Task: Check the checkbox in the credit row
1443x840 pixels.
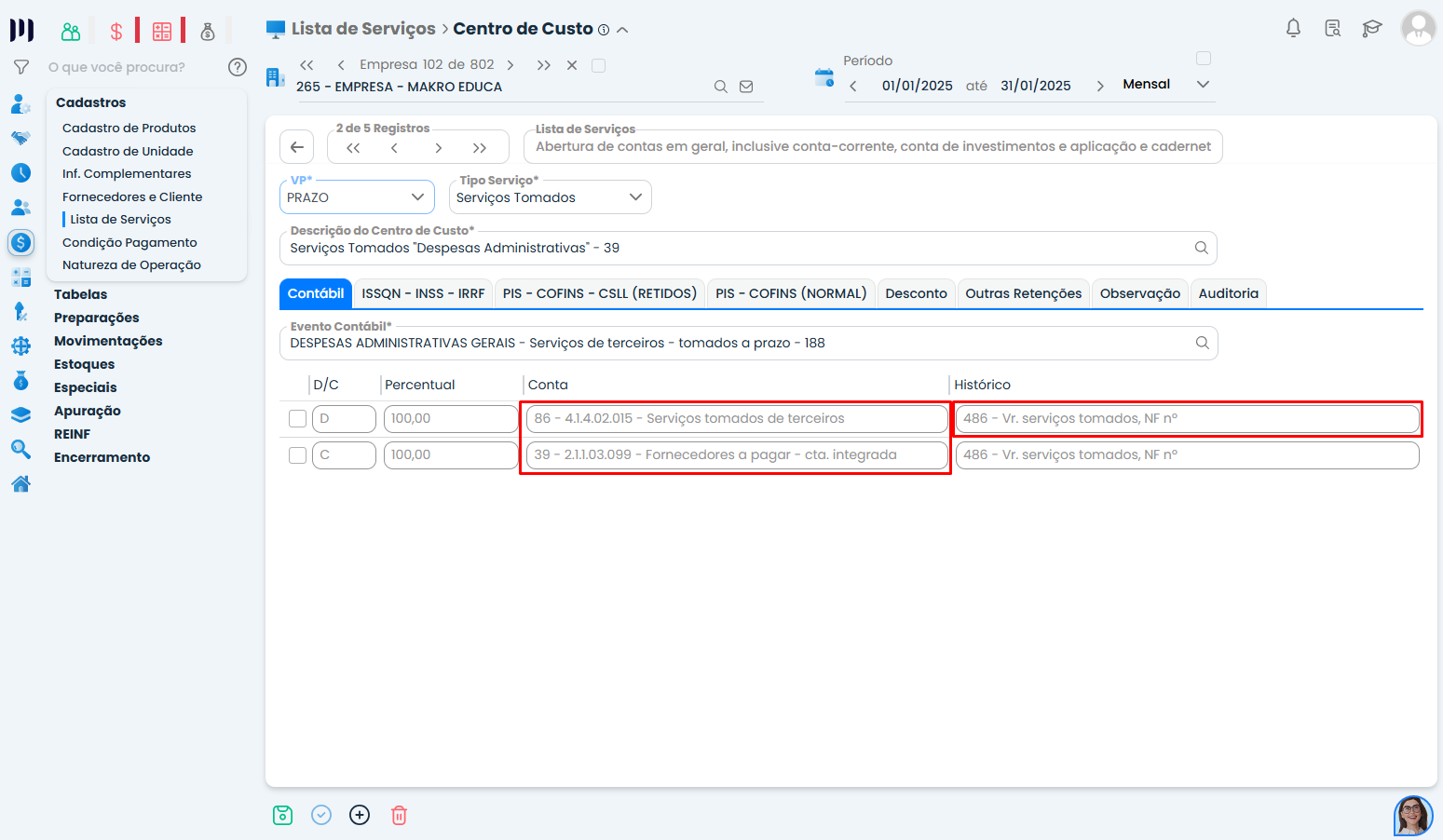Action: [x=298, y=455]
